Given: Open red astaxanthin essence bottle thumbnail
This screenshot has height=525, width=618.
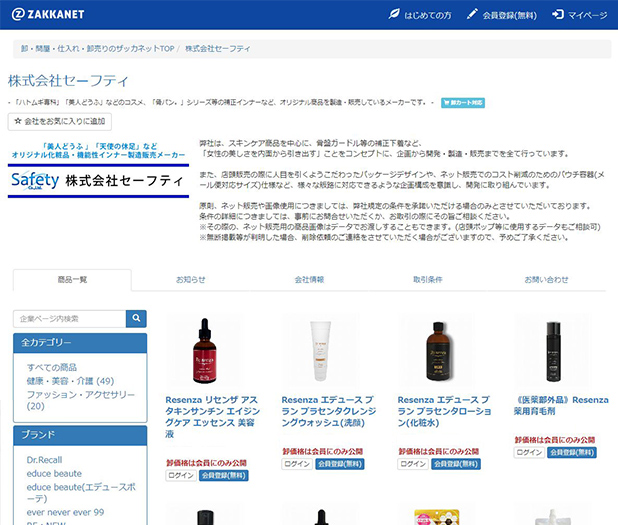Looking at the screenshot, I should coord(205,351).
